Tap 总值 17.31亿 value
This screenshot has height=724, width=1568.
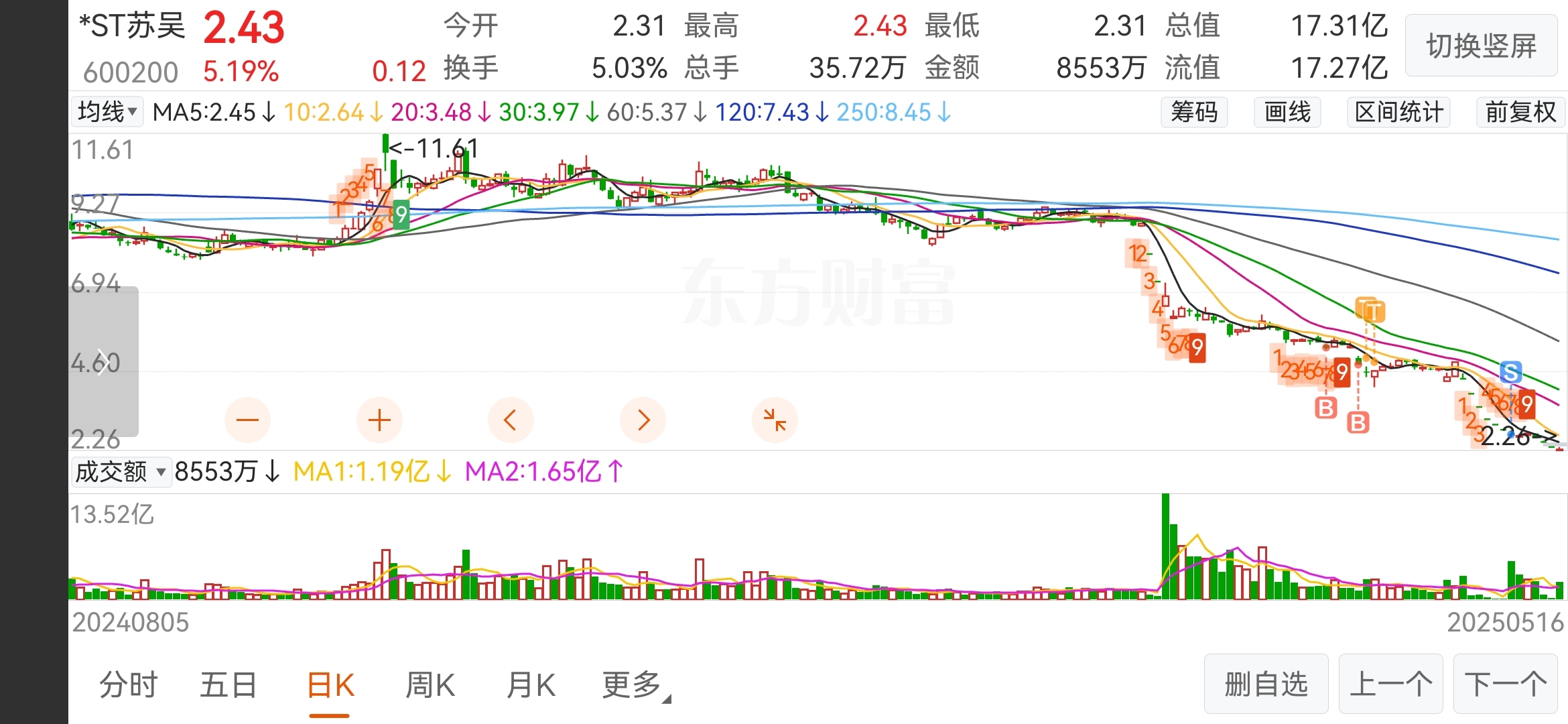1340,26
